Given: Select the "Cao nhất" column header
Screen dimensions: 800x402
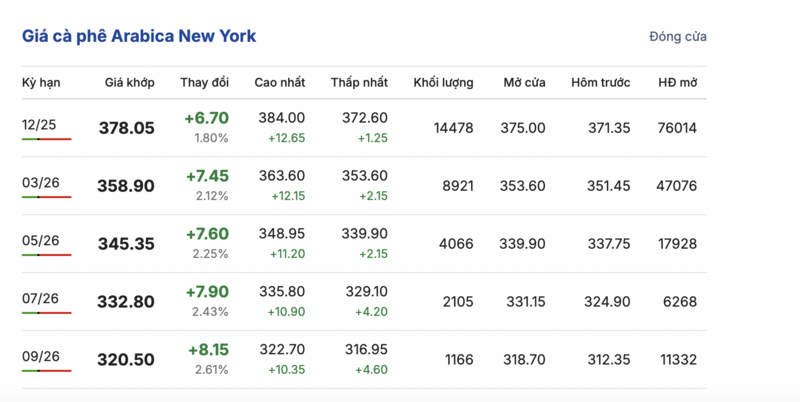Looking at the screenshot, I should click(280, 82).
